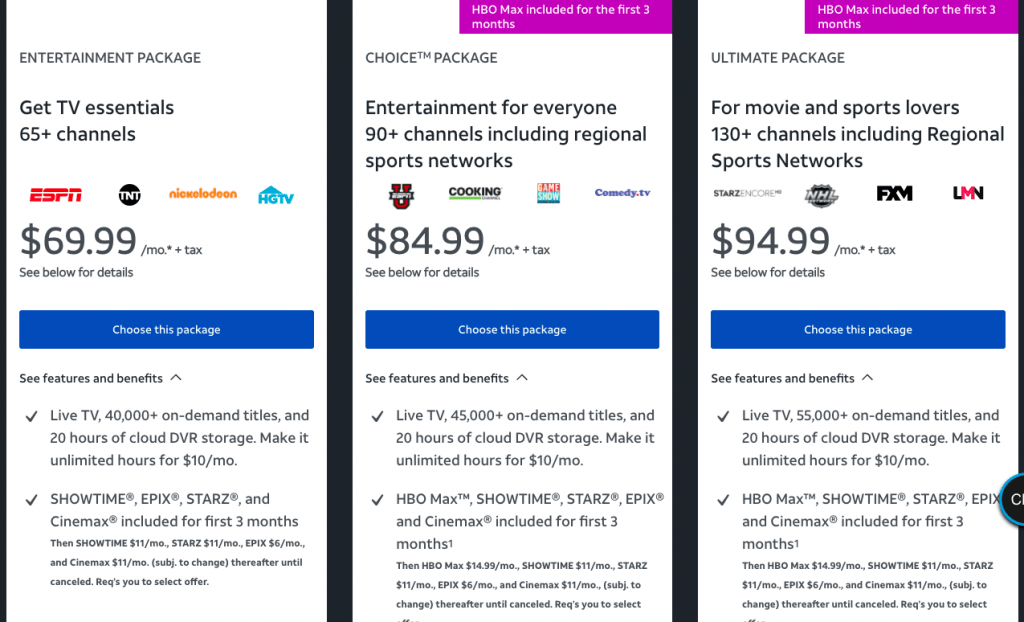
Task: Click the 40,000+ on-demand titles feature
Action: click(x=180, y=438)
